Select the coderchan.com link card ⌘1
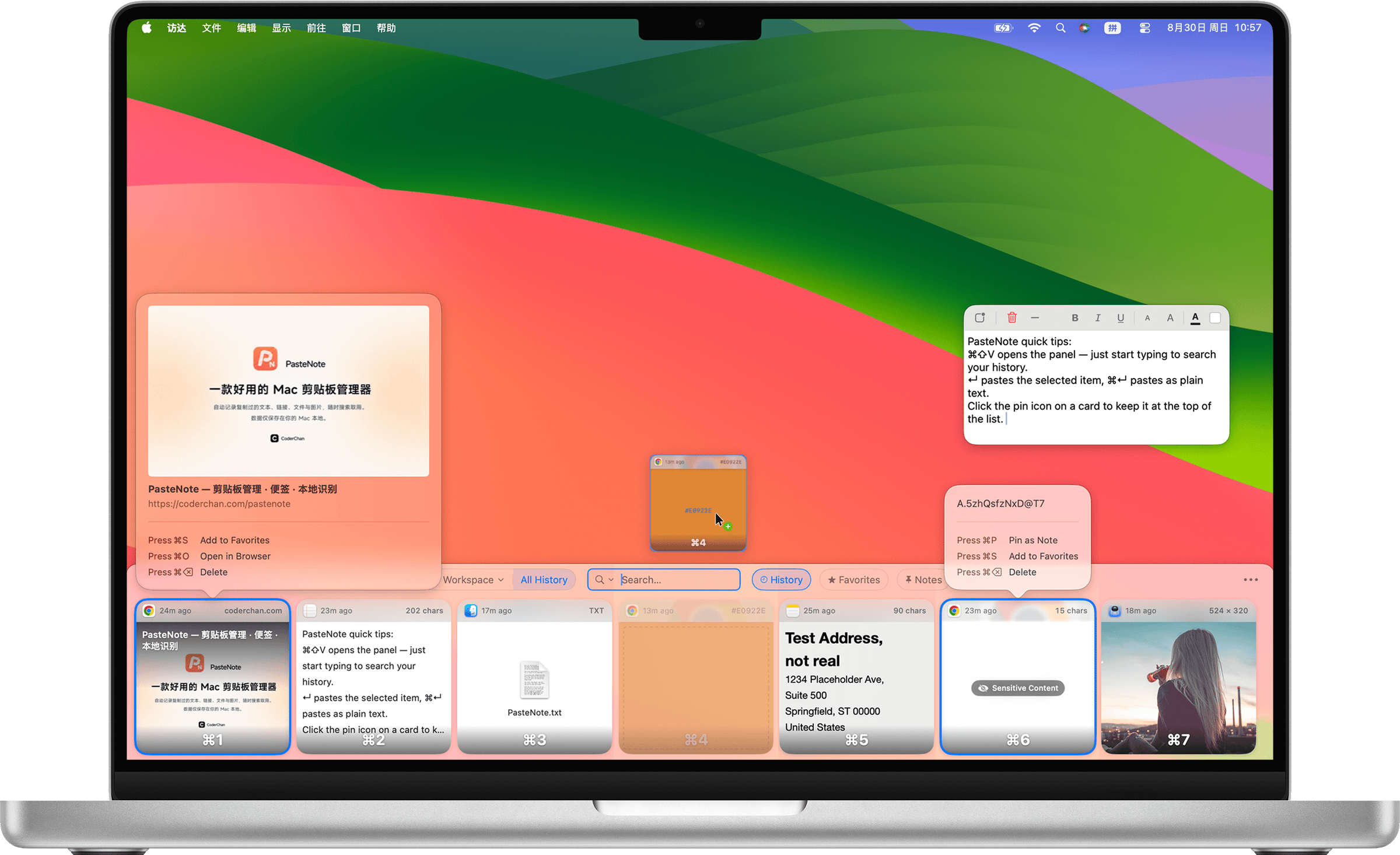This screenshot has height=855, width=1400. pyautogui.click(x=213, y=677)
